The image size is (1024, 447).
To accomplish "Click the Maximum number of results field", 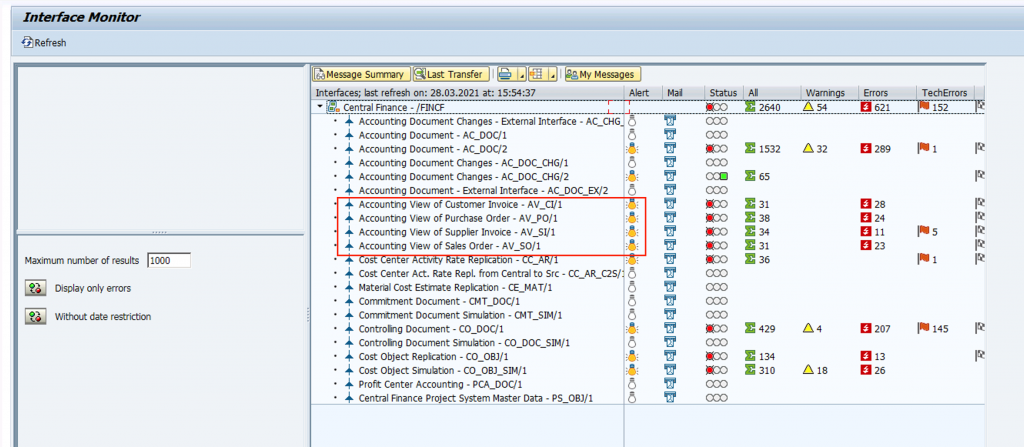I will 169,260.
